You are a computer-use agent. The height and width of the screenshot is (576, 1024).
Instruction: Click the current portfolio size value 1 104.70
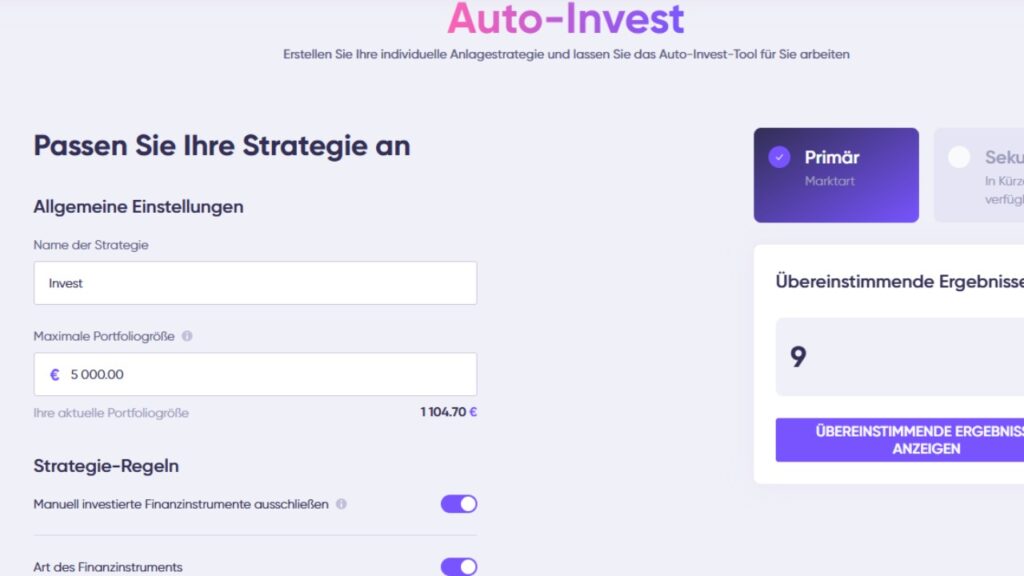(443, 412)
